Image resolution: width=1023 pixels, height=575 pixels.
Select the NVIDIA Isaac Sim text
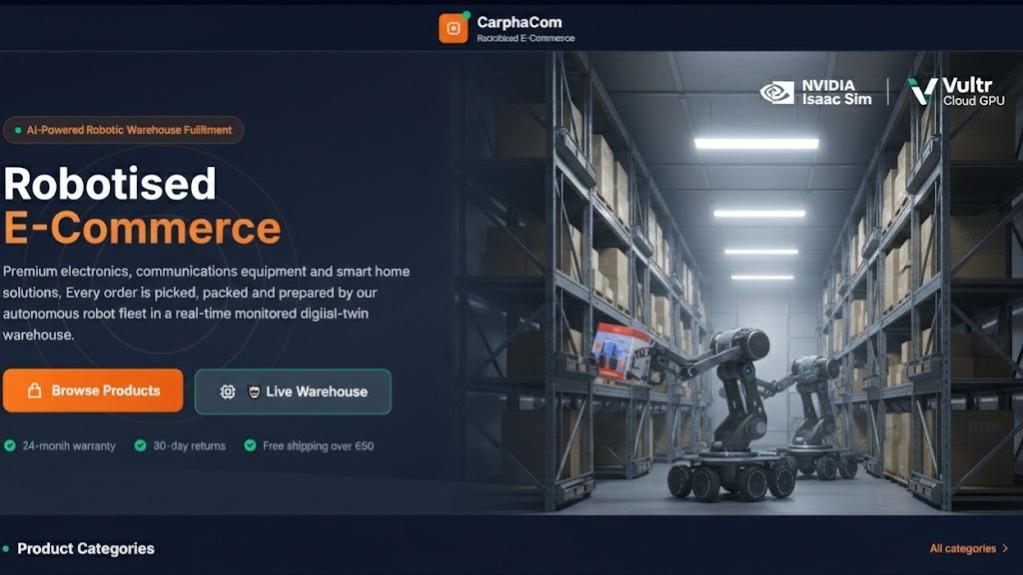click(x=836, y=92)
